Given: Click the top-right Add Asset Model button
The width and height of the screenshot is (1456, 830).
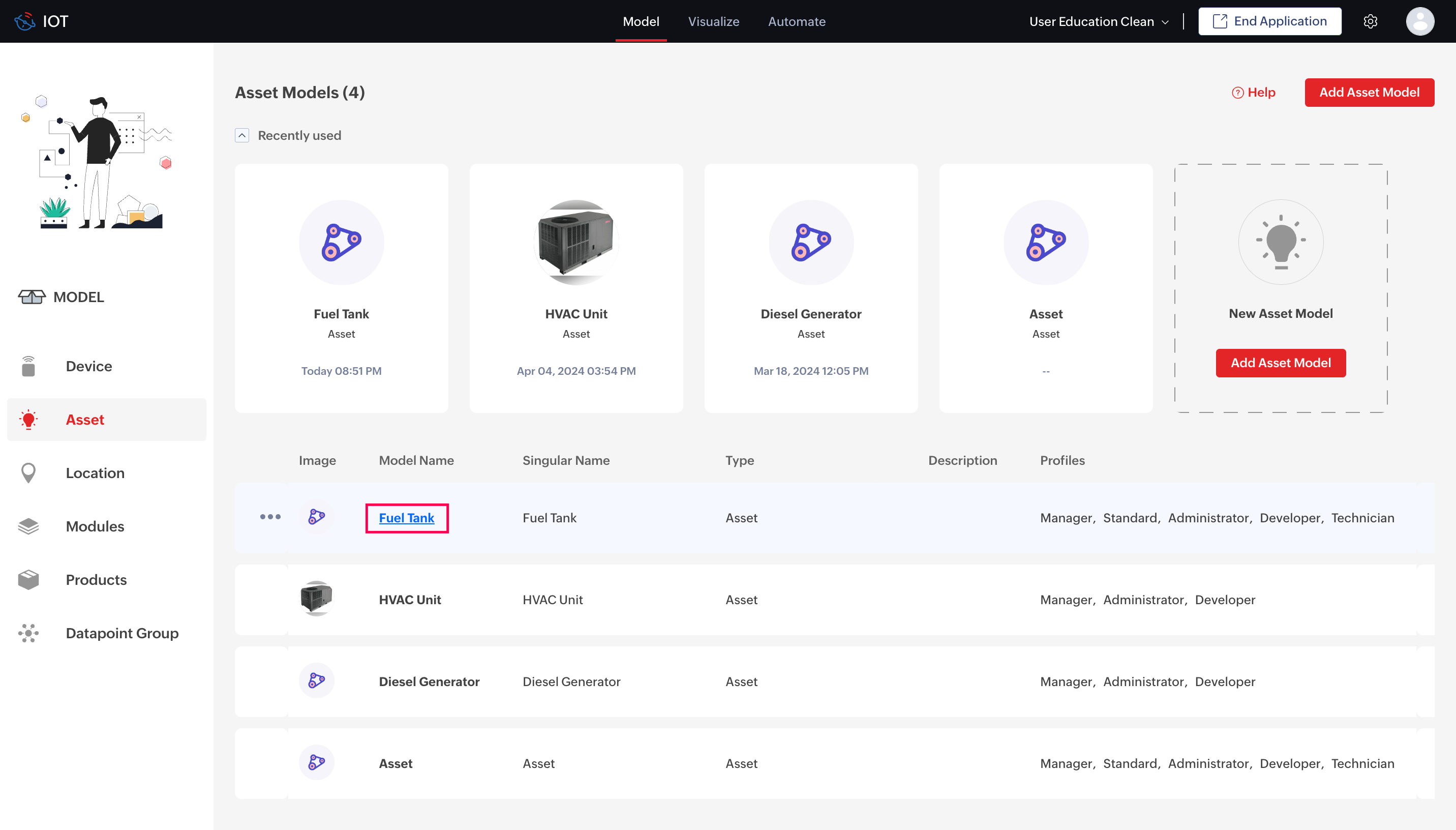Looking at the screenshot, I should (1369, 93).
